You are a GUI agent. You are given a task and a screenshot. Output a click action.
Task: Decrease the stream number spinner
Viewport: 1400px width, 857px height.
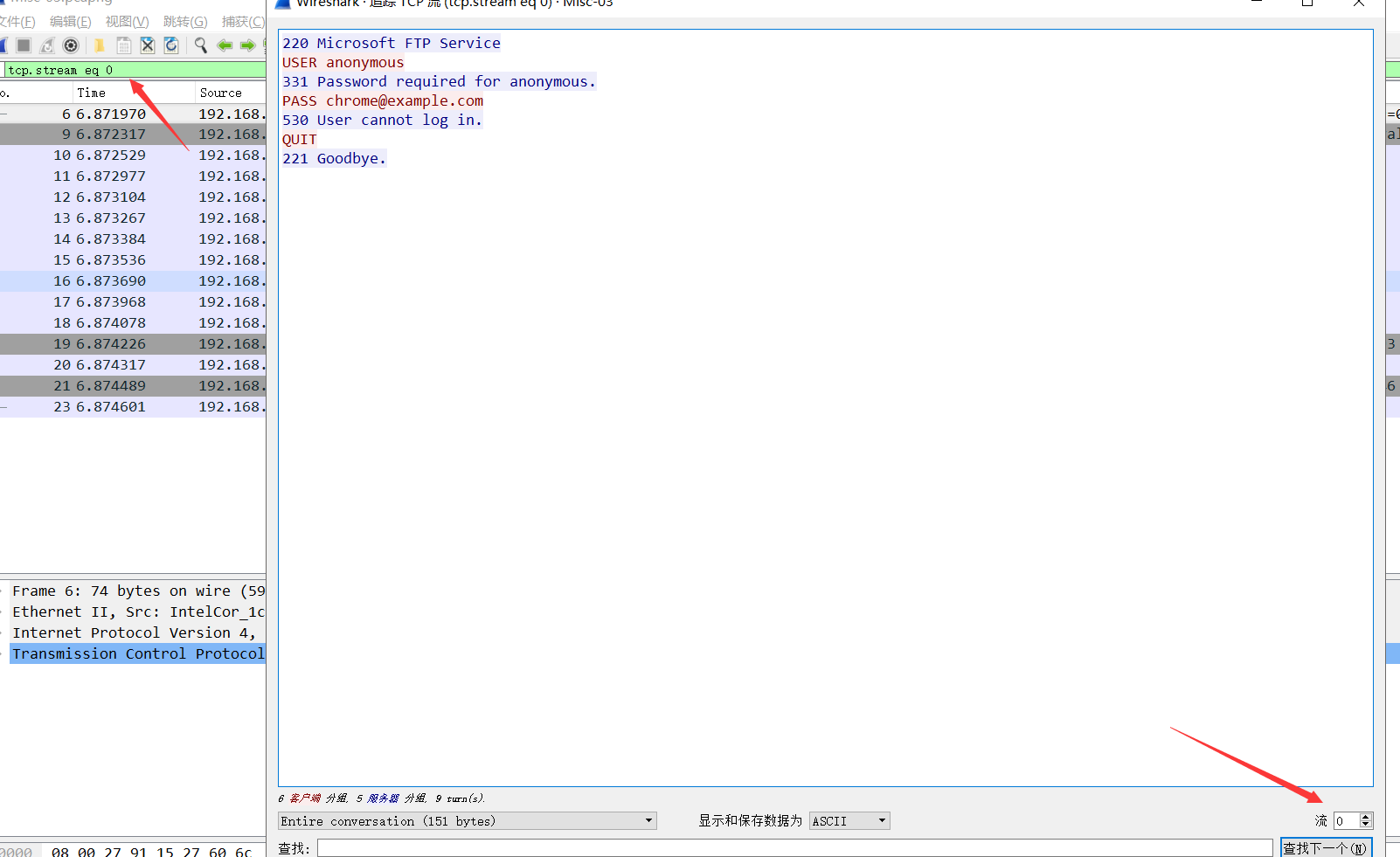[1366, 826]
